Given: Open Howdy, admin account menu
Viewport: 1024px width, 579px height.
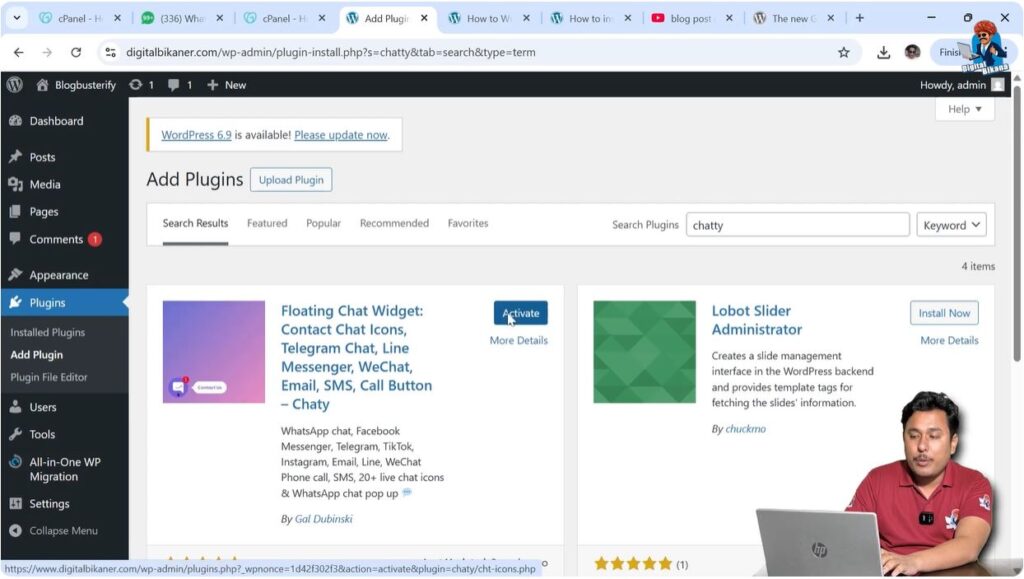Looking at the screenshot, I should [961, 85].
